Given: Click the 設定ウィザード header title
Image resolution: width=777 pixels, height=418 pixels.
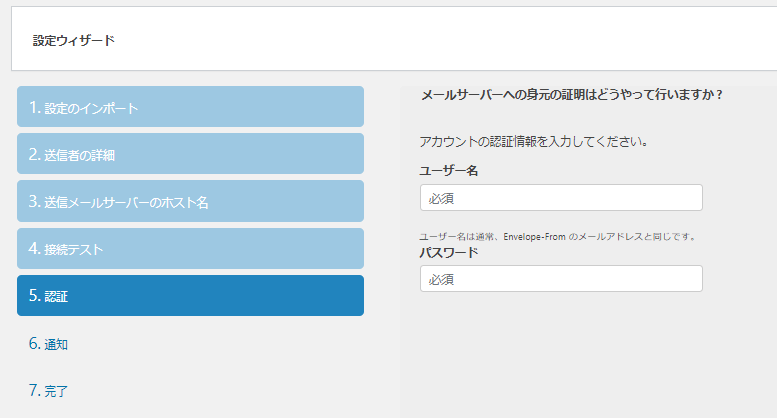Looking at the screenshot, I should click(74, 41).
